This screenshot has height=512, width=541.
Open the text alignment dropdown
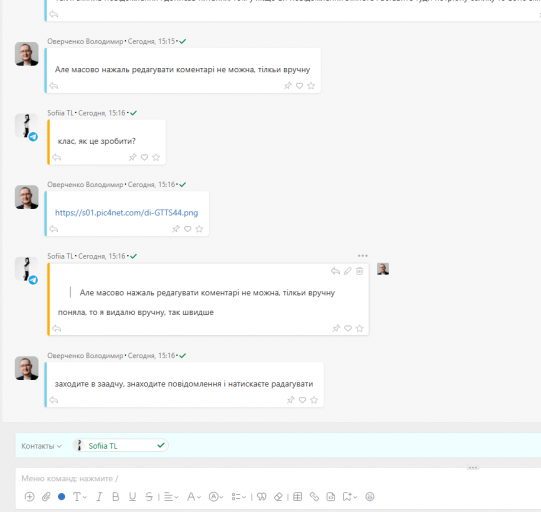pos(171,497)
